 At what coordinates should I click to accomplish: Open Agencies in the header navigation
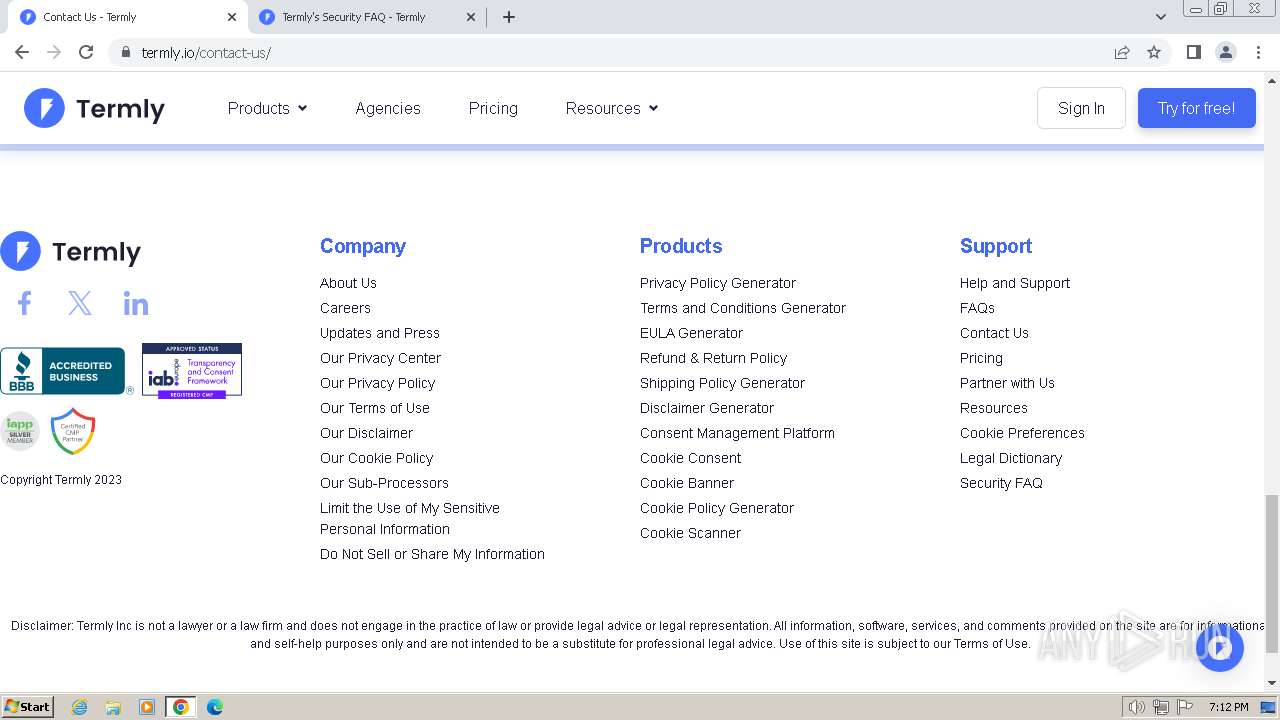(388, 108)
